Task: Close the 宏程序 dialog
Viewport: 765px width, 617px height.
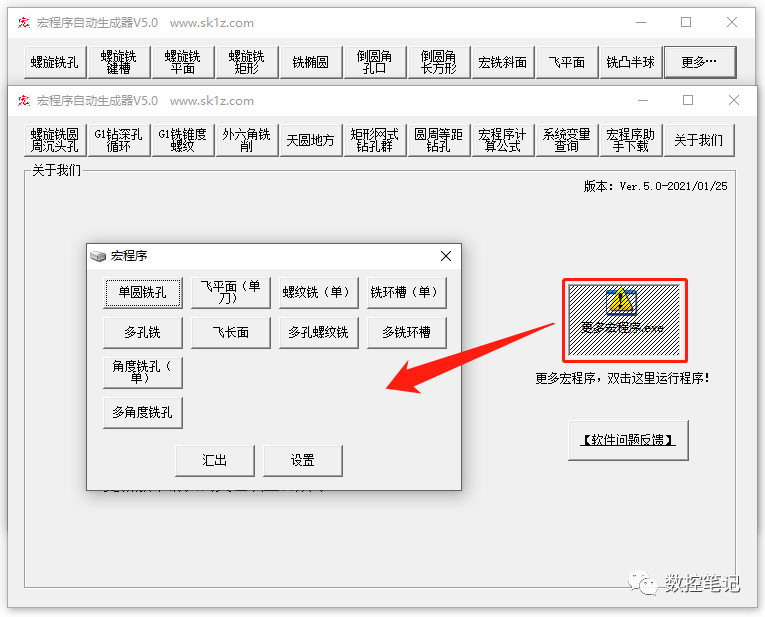Action: point(445,256)
